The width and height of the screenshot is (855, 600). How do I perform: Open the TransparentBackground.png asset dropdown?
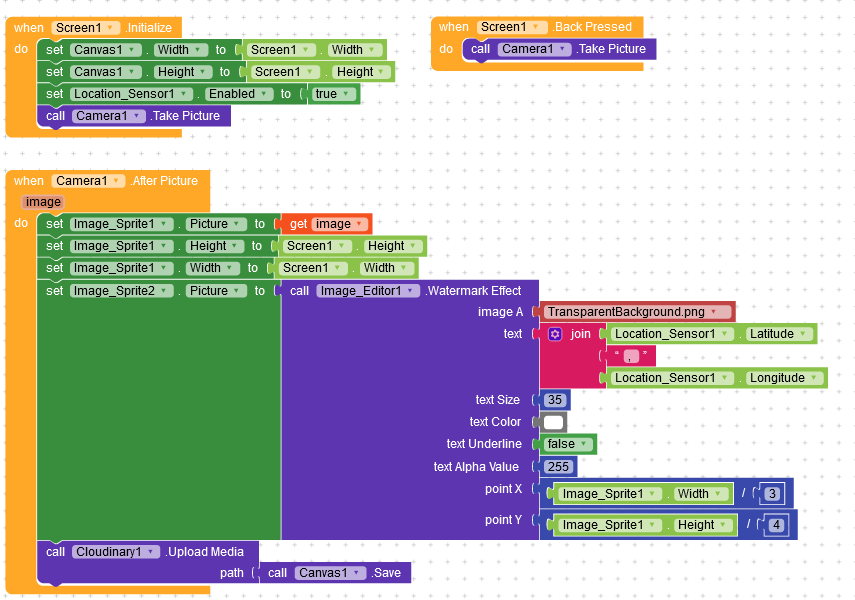pyautogui.click(x=637, y=312)
